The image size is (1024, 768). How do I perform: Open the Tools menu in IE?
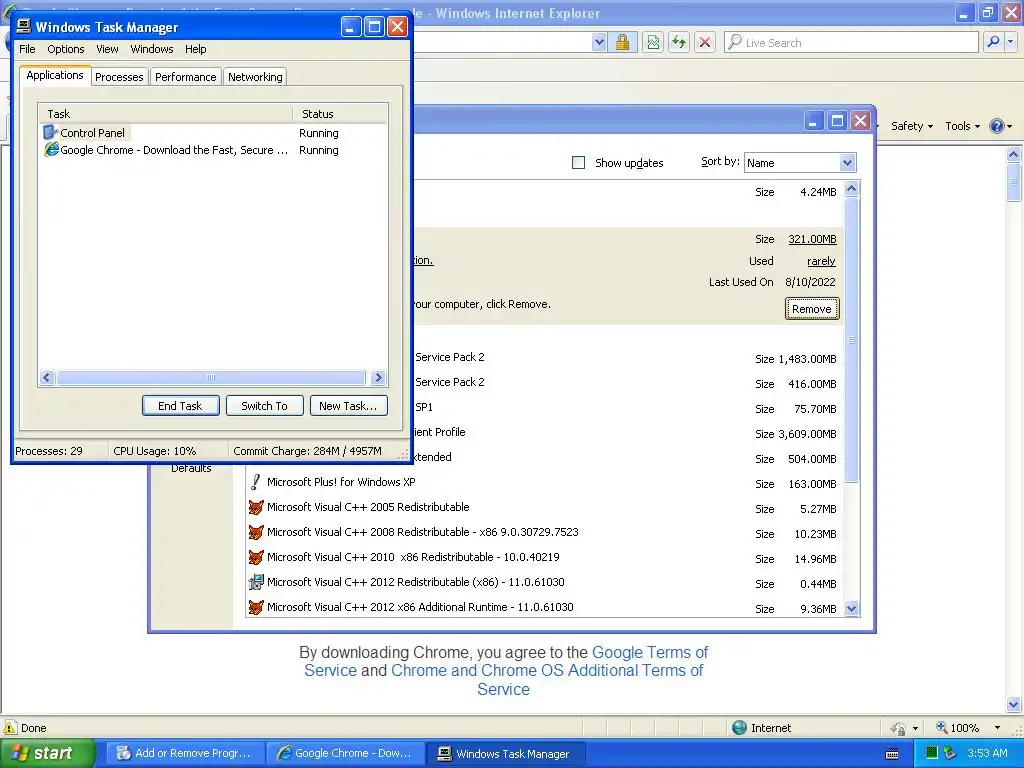pos(962,126)
